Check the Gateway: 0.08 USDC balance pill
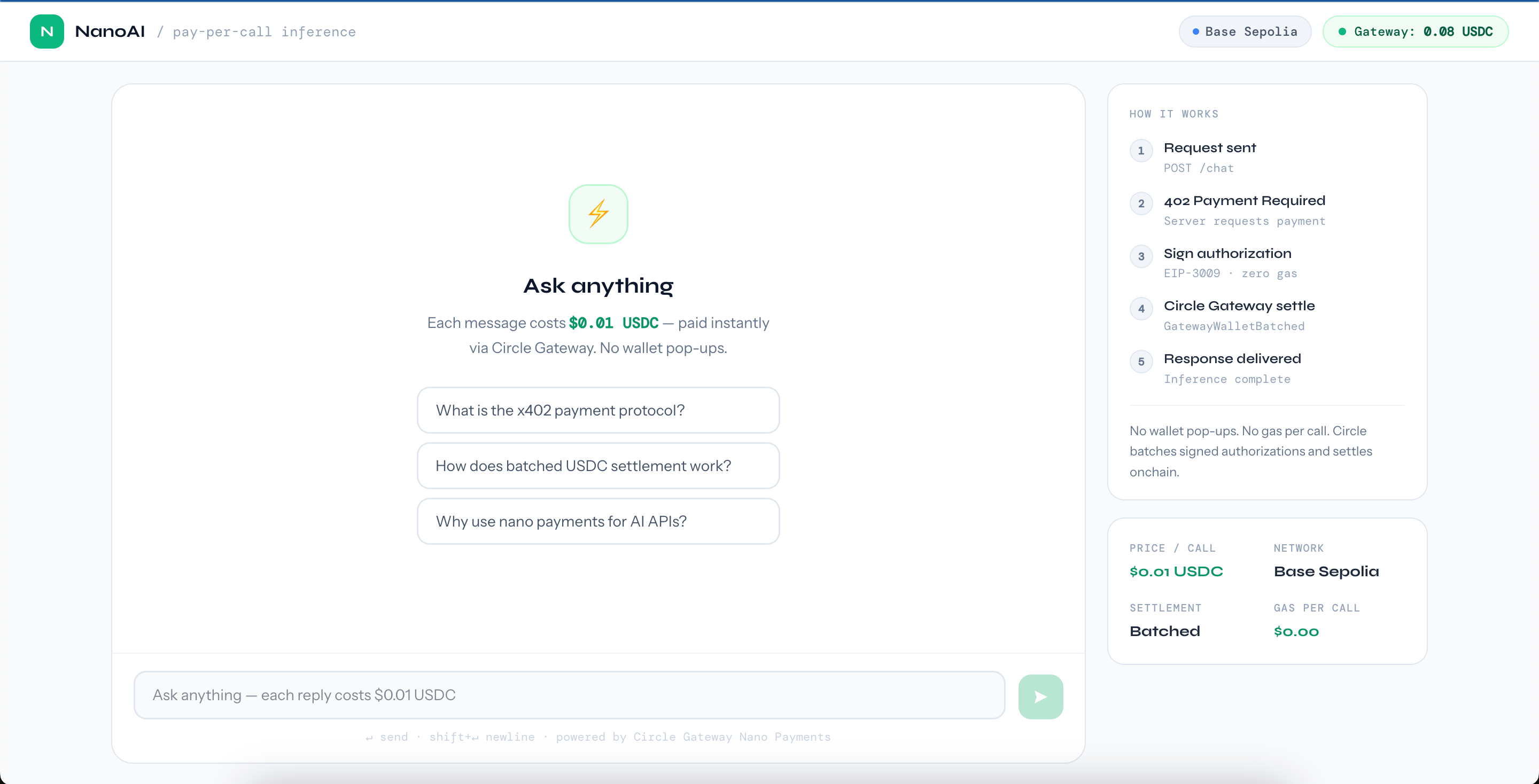Screen dimensions: 1539x784 pyautogui.click(x=1416, y=31)
